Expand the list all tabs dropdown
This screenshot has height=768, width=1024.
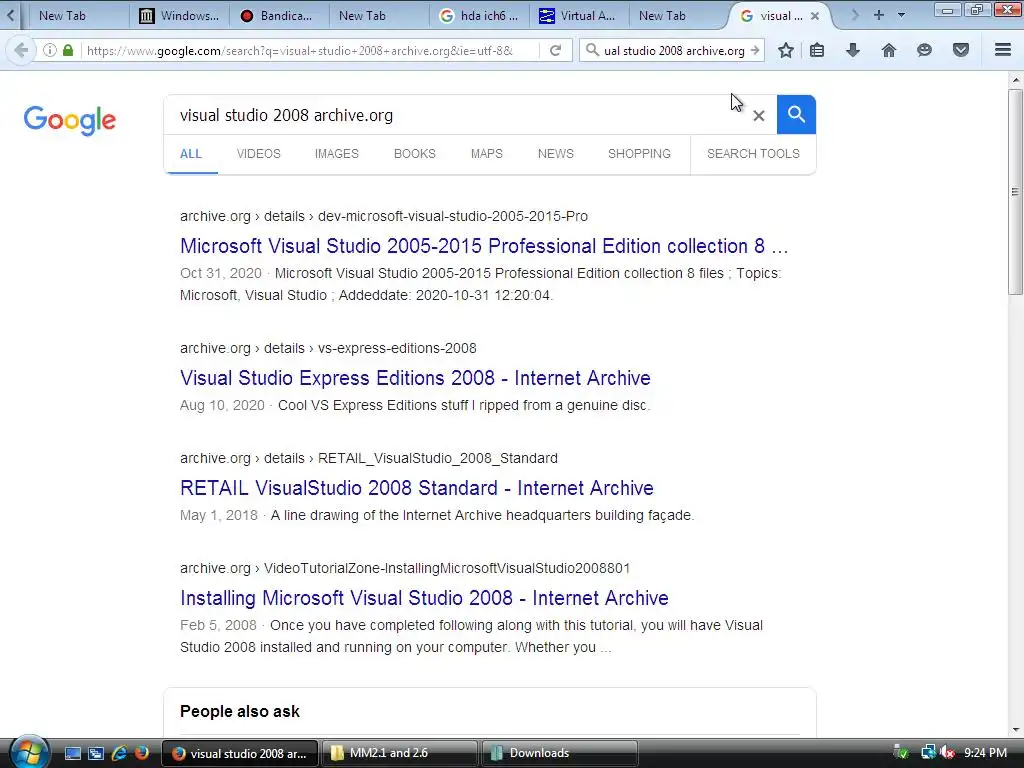[901, 15]
